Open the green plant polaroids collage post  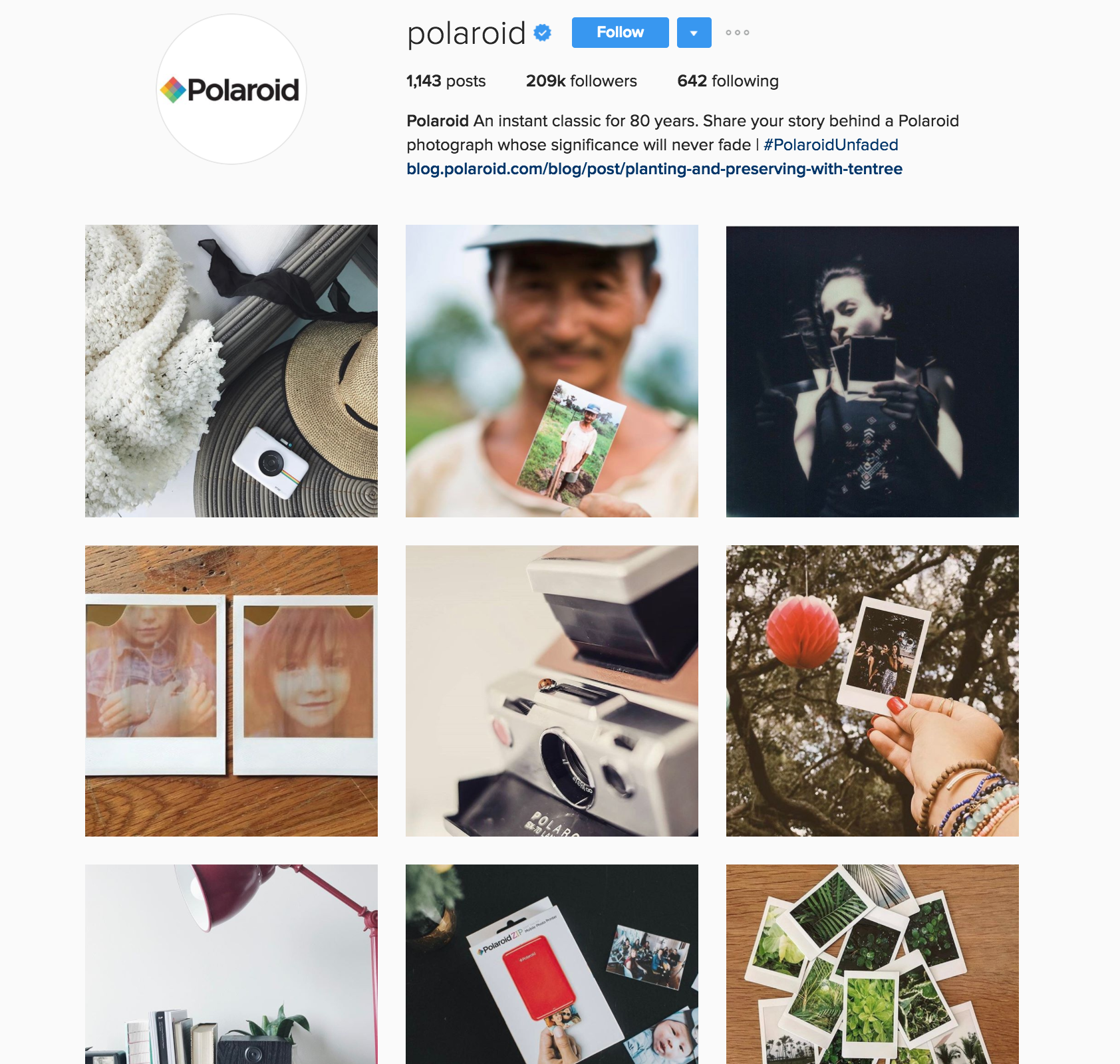(x=873, y=964)
